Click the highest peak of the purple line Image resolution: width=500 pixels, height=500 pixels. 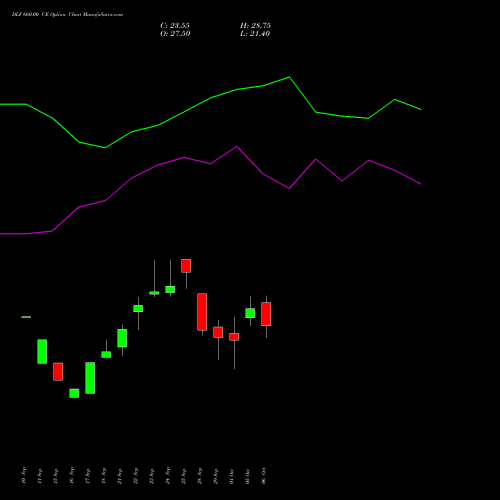237,146
